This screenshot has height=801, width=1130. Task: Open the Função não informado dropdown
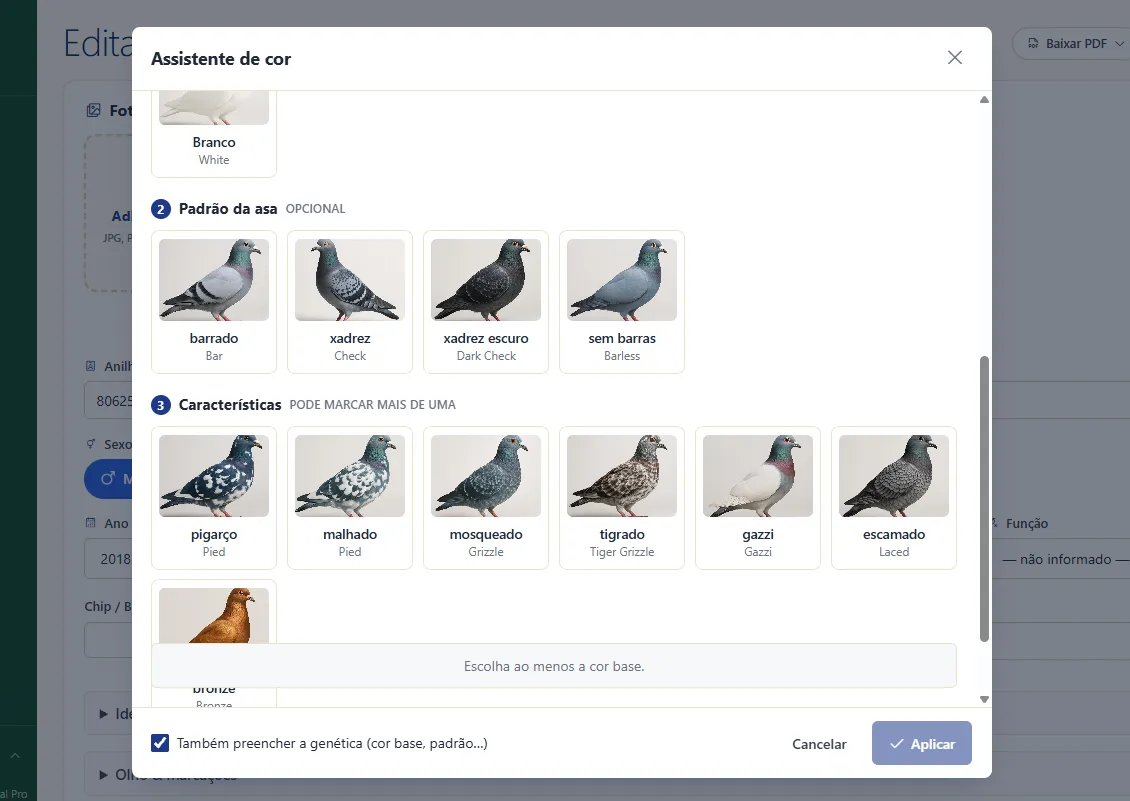pyautogui.click(x=1063, y=559)
